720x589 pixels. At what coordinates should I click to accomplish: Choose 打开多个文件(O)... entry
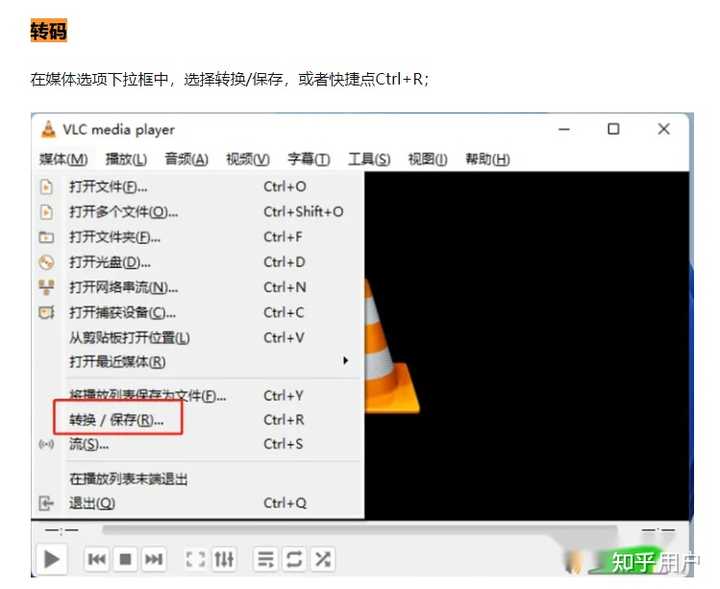pyautogui.click(x=200, y=212)
